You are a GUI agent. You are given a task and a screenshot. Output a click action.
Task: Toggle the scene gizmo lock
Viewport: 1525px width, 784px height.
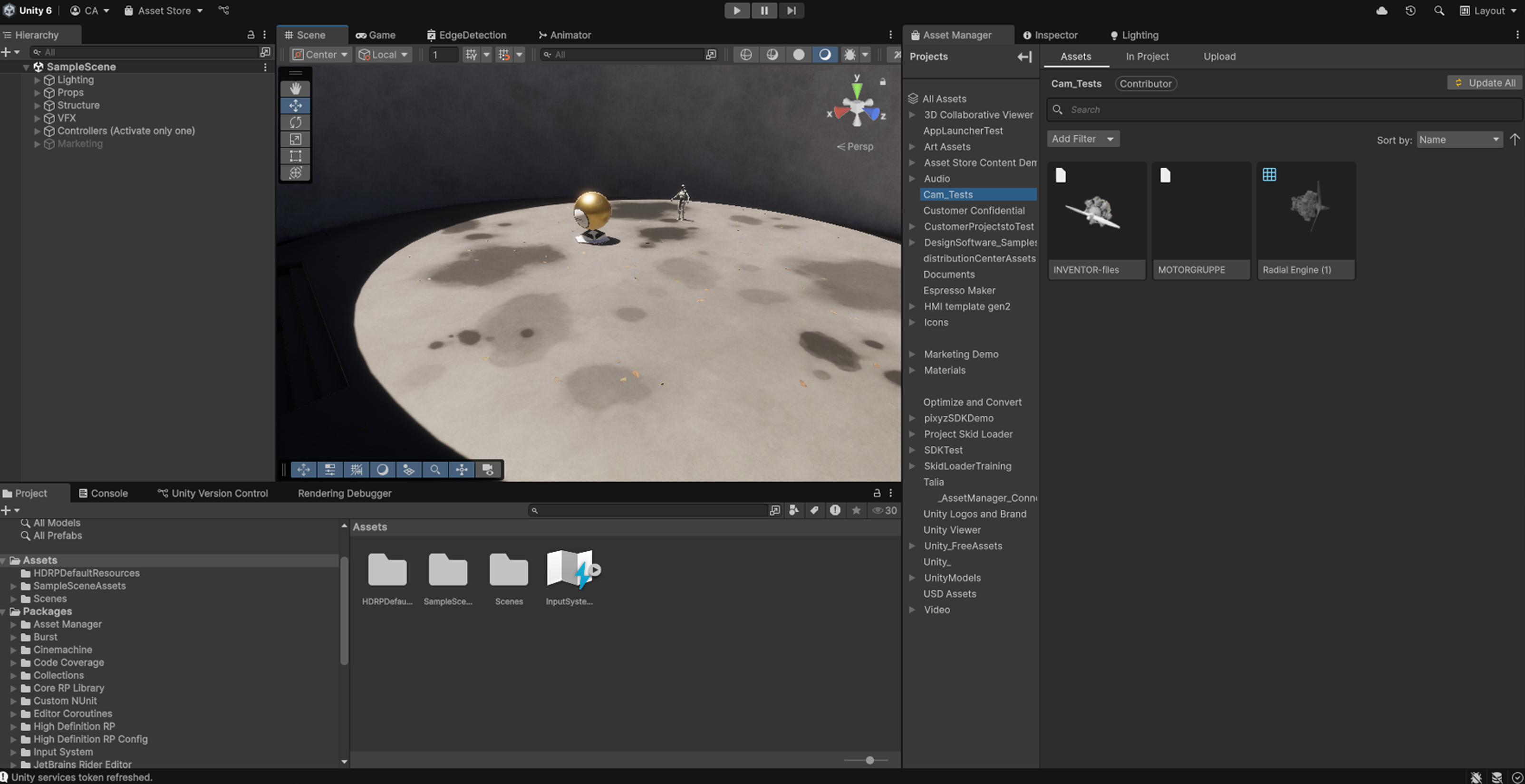pyautogui.click(x=883, y=82)
